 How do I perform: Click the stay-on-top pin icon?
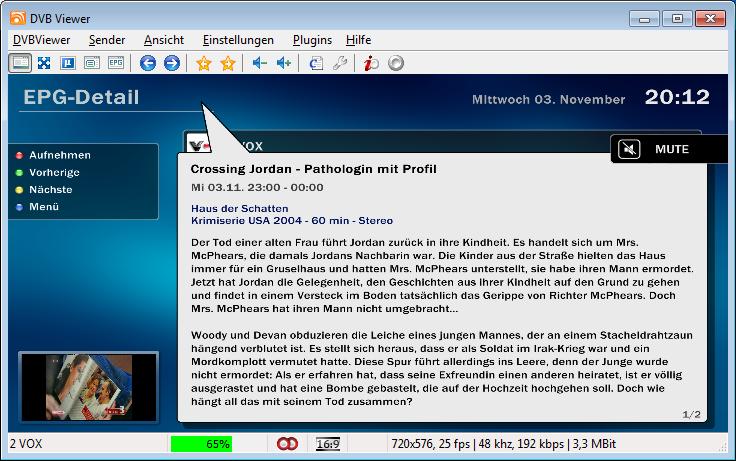pos(68,63)
